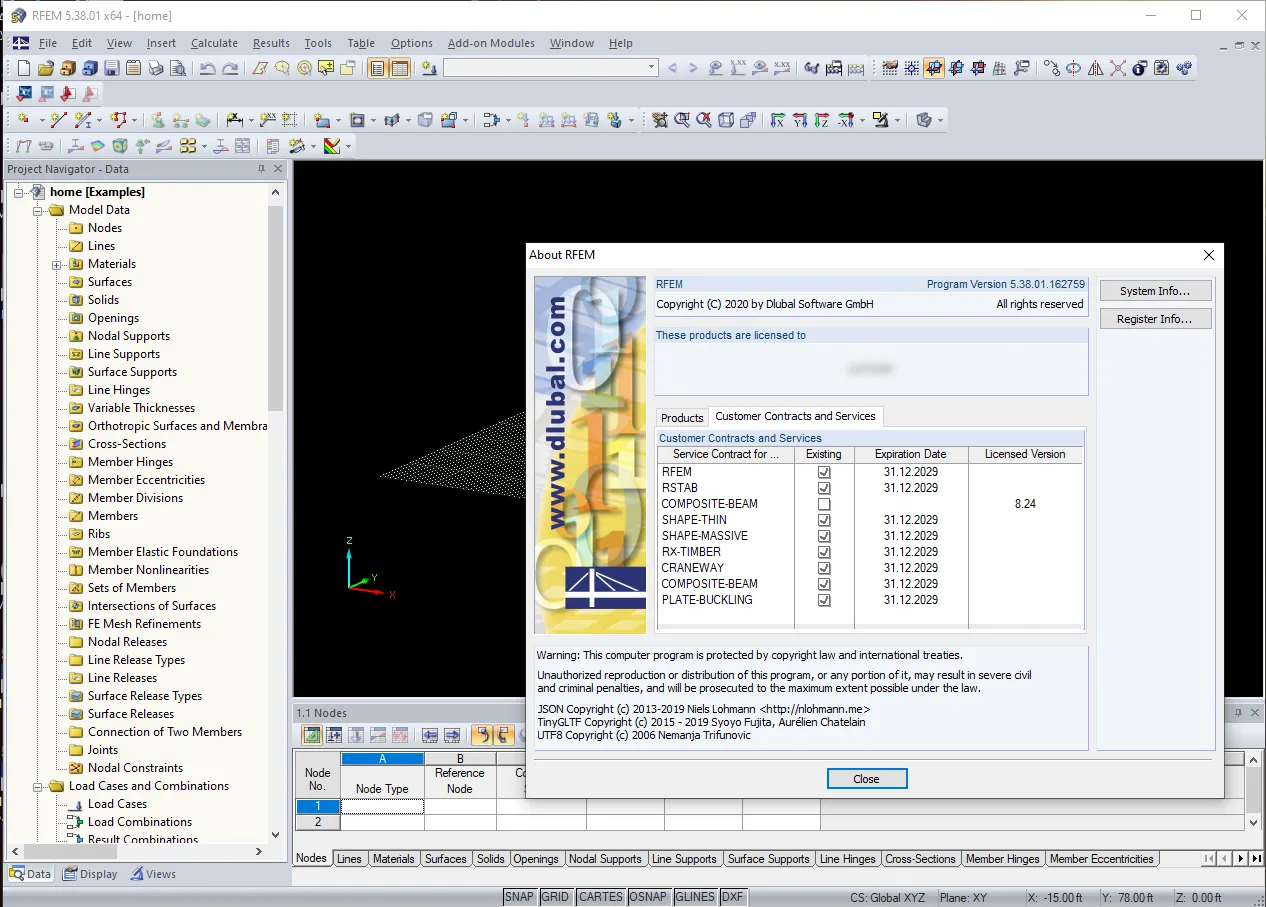The width and height of the screenshot is (1266, 907).
Task: Toggle the Table display icon
Action: click(400, 68)
